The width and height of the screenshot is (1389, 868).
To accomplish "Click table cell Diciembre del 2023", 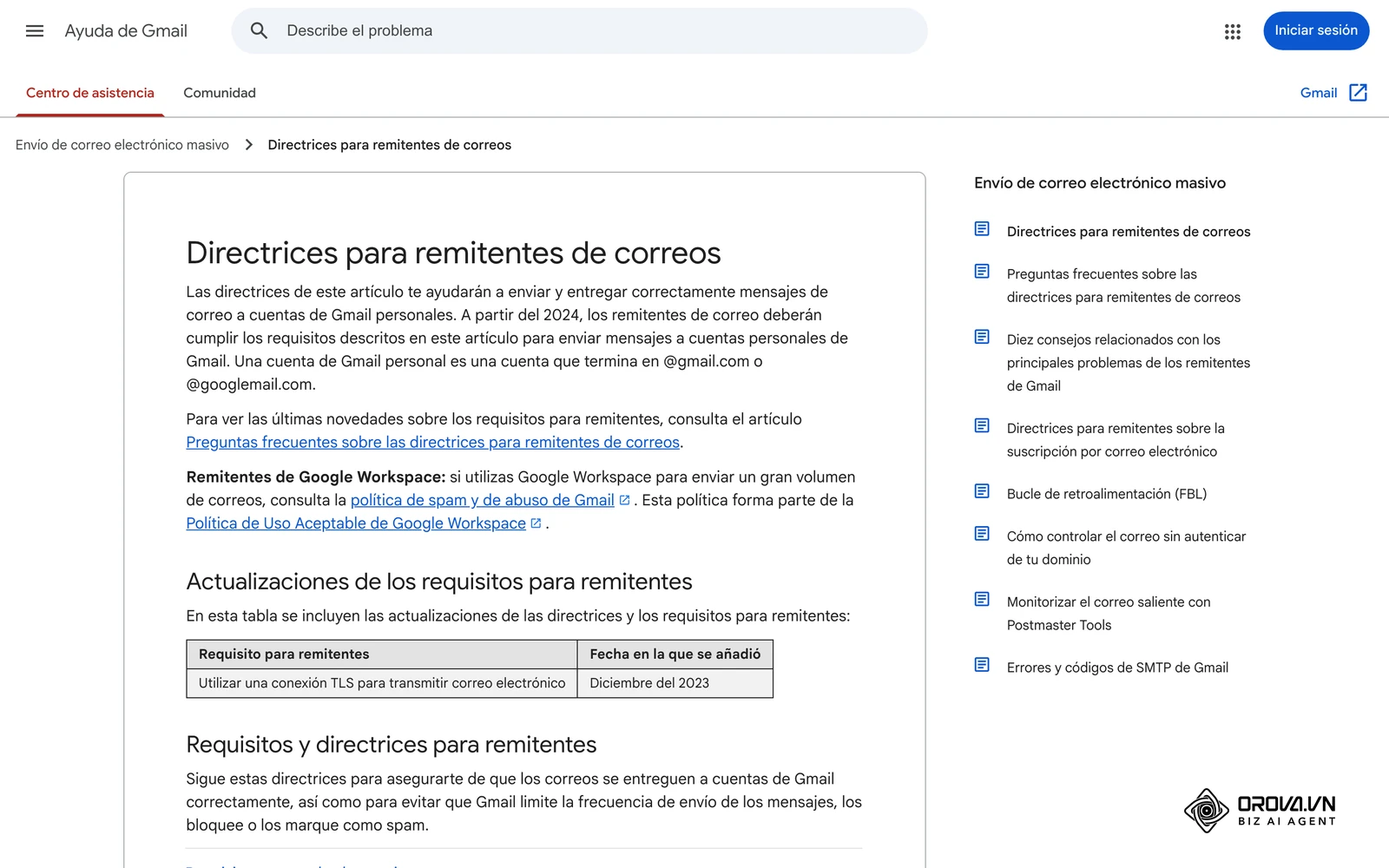I will [x=675, y=683].
